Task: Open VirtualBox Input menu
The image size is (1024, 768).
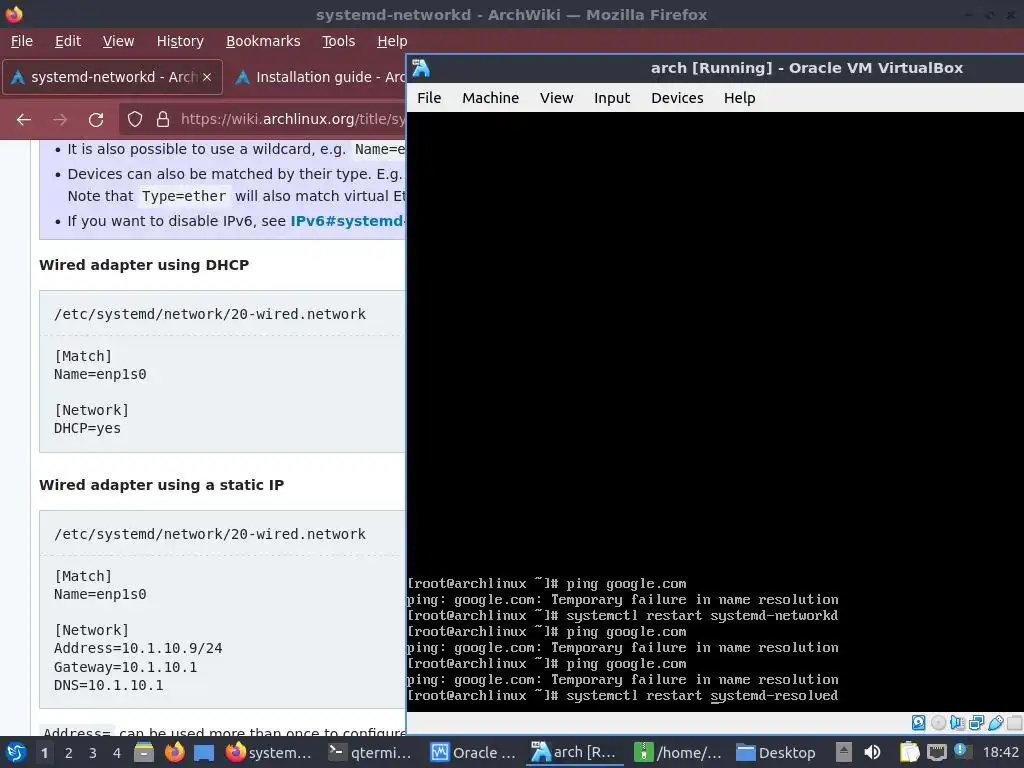Action: click(x=612, y=98)
